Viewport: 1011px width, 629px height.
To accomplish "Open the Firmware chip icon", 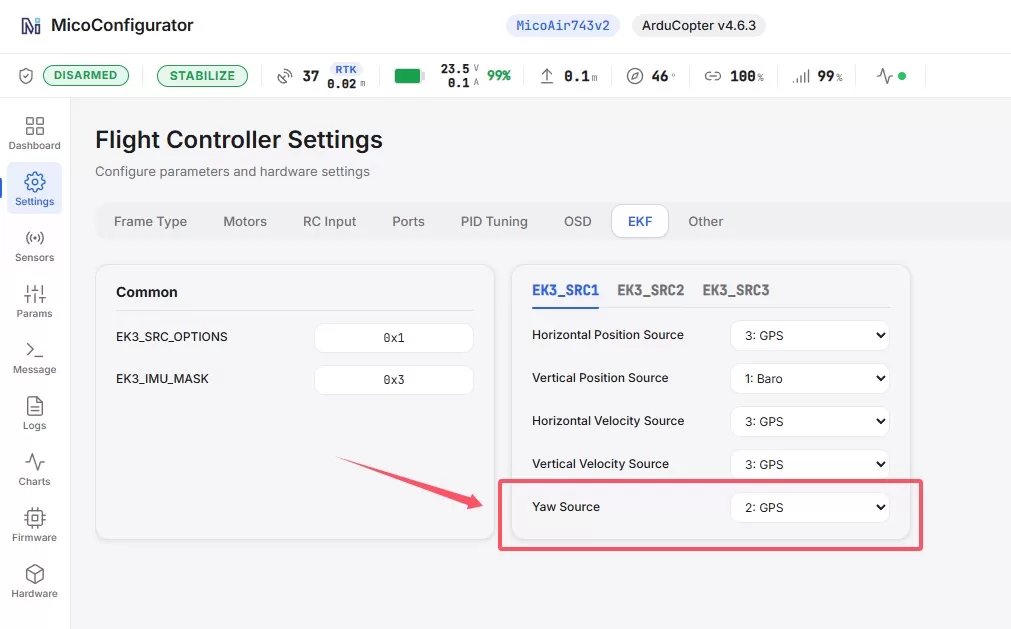I will 34,518.
